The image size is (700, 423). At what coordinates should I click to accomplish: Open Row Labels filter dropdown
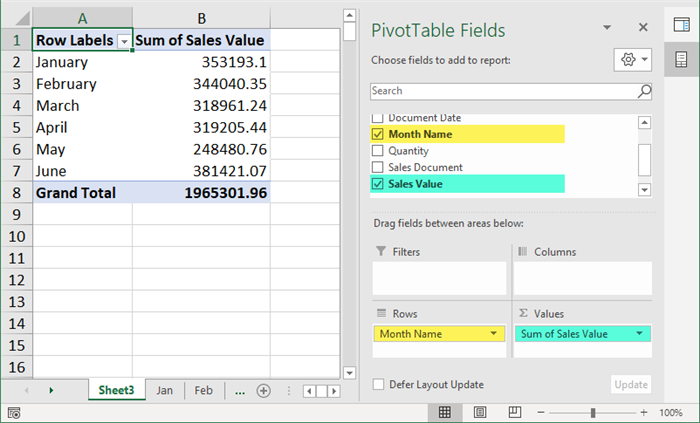tap(124, 41)
